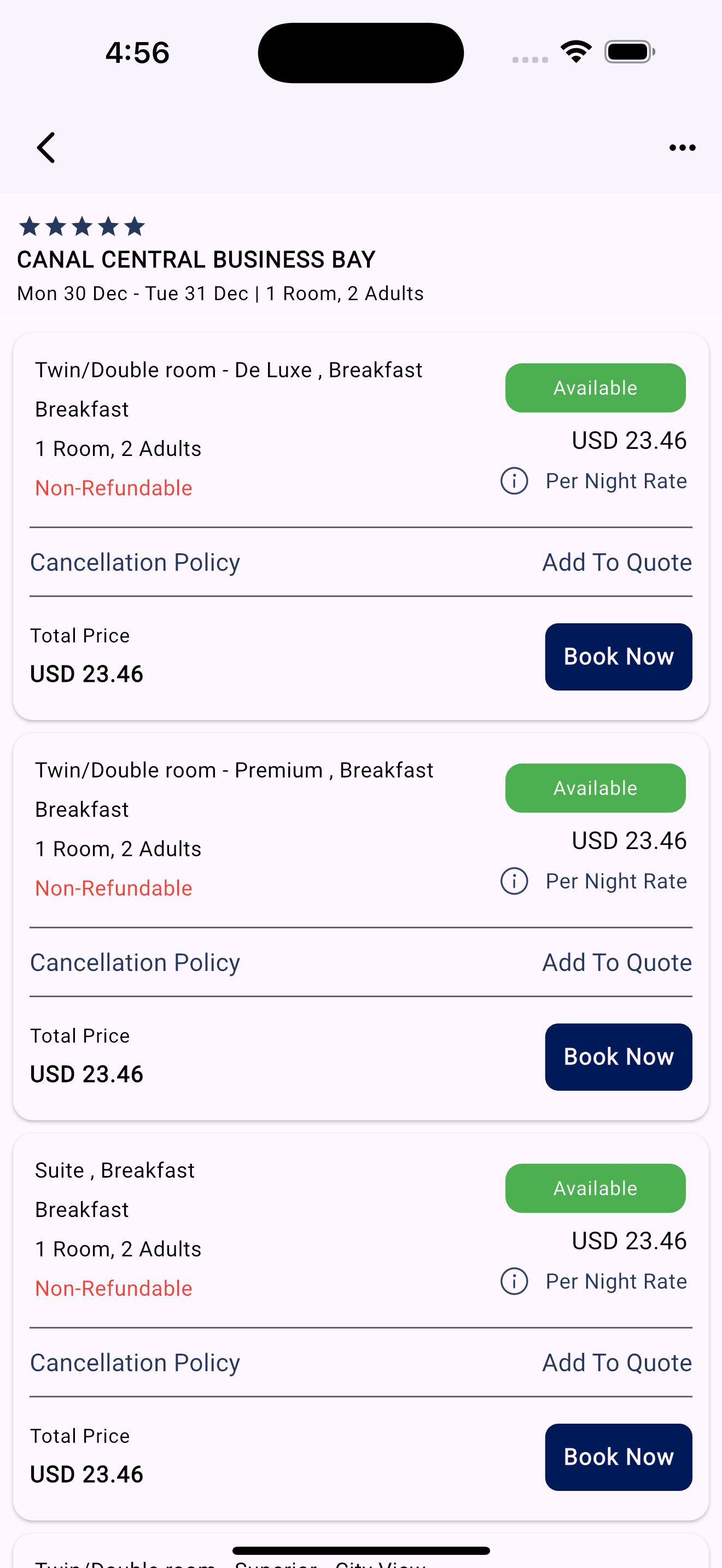This screenshot has height=1568, width=722.
Task: Tap Available badge on the Suite
Action: [595, 1187]
